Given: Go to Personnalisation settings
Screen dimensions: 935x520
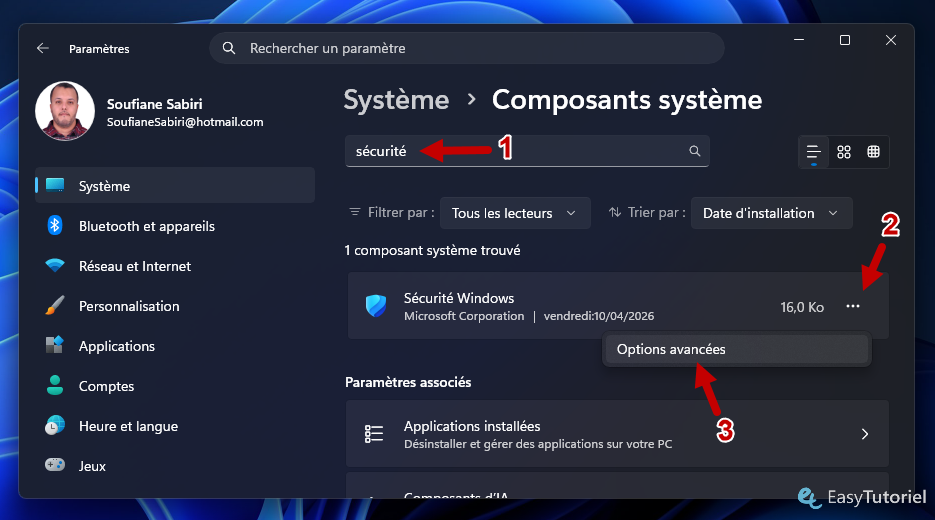Looking at the screenshot, I should pos(175,306).
